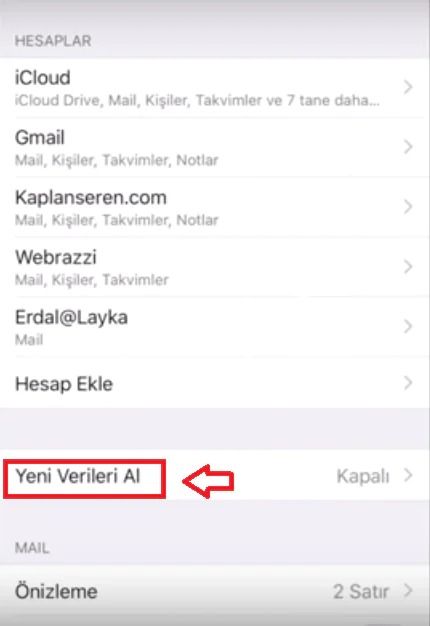Open the iCloud account settings
This screenshot has height=626, width=430.
click(215, 87)
